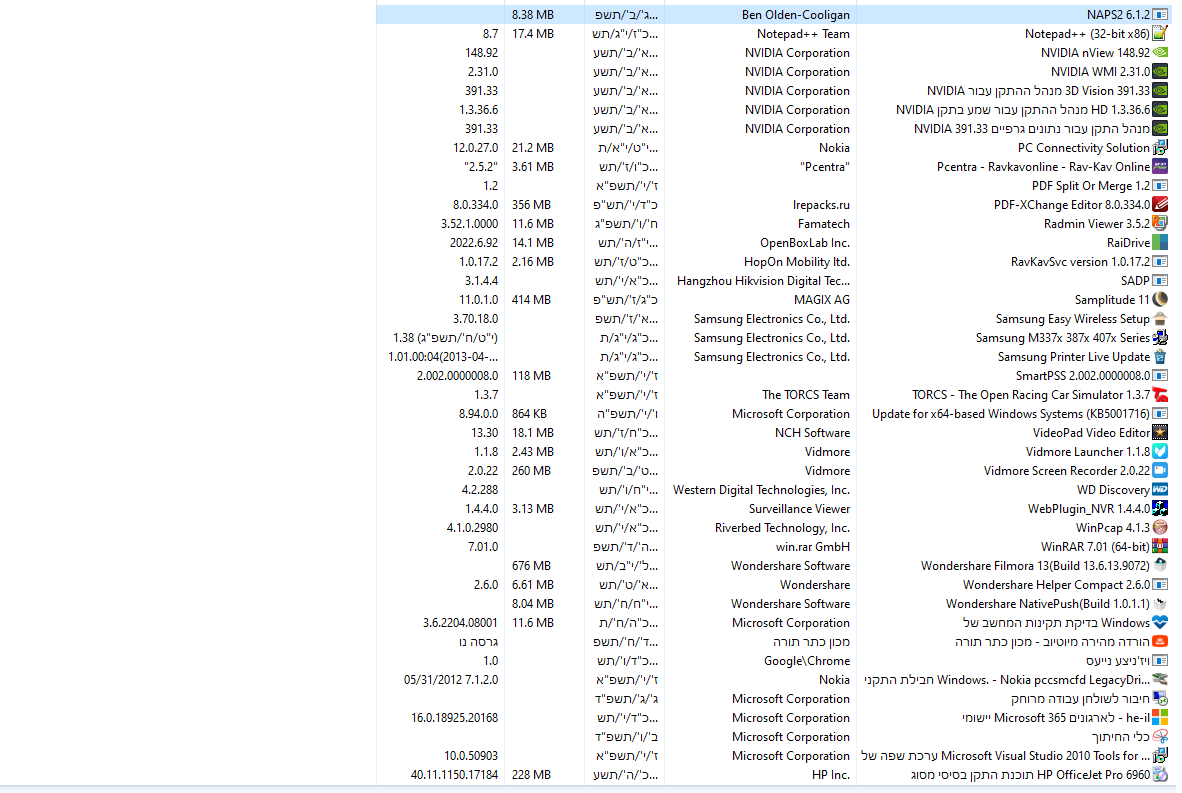Click the "17.4 MB" size cell
This screenshot has width=1182, height=793.
[533, 34]
